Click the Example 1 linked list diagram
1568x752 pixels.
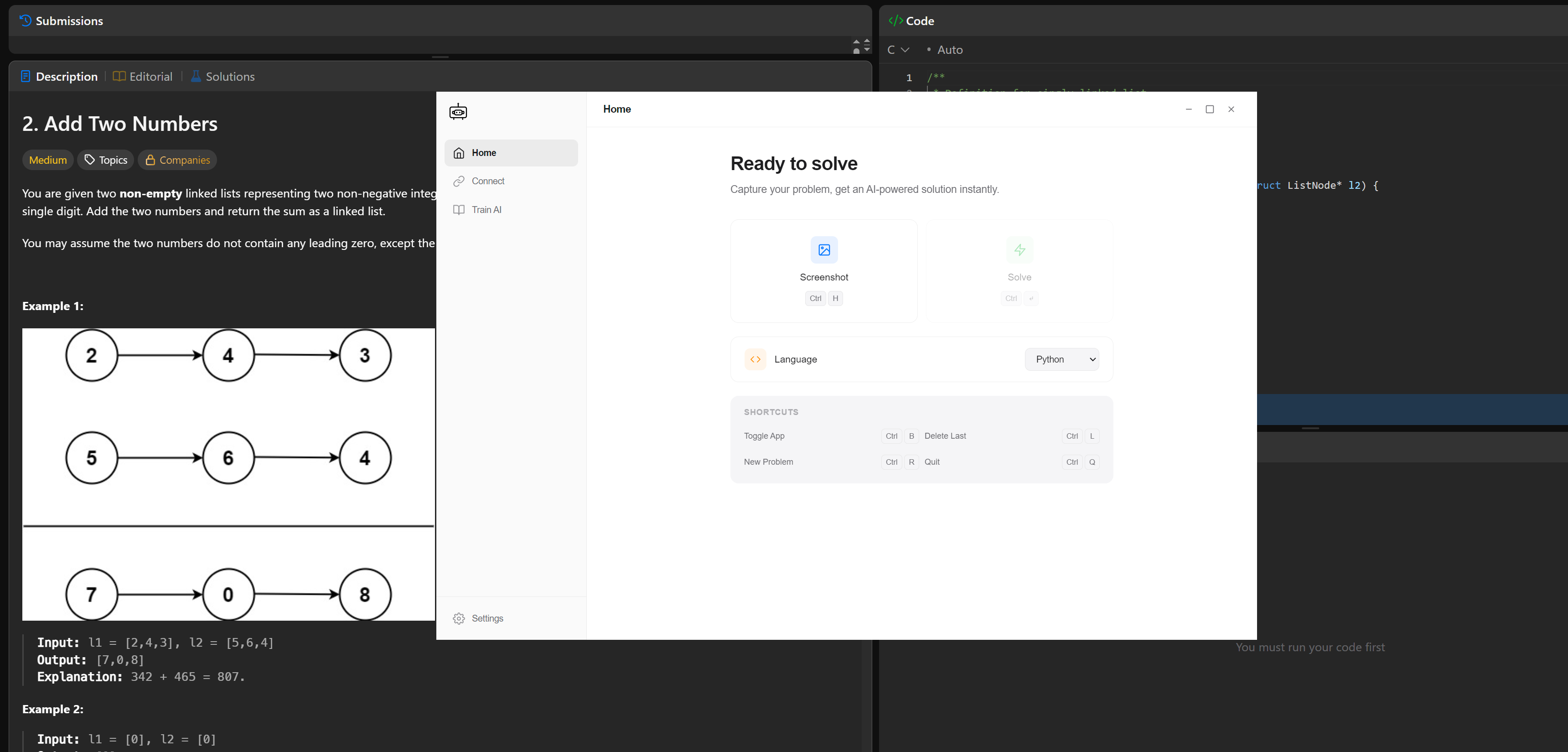point(228,474)
